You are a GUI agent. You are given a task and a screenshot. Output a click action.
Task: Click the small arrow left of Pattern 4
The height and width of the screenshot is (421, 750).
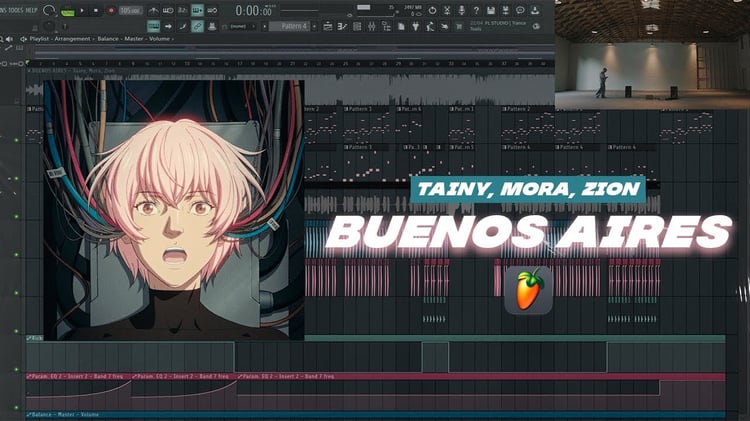[265, 27]
